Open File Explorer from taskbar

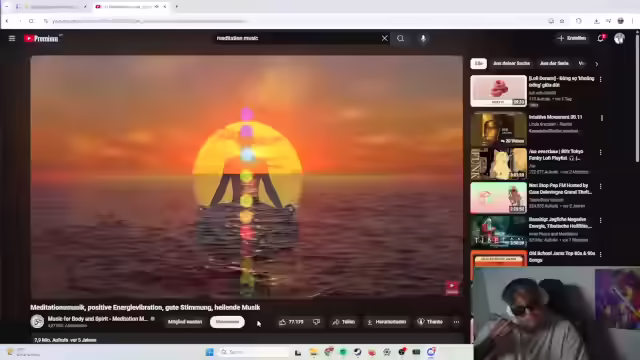[313, 352]
